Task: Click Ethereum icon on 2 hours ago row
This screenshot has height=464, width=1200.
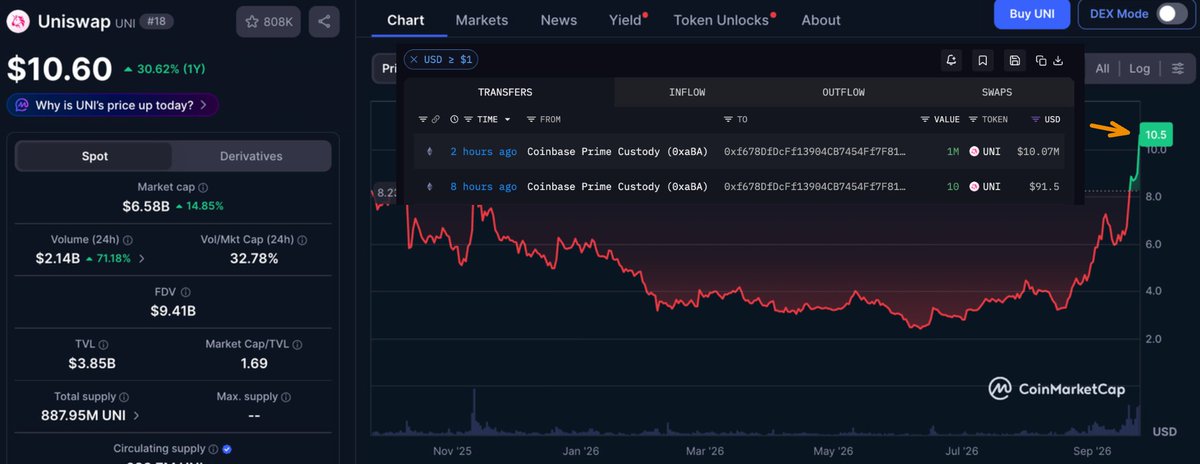Action: [x=431, y=152]
